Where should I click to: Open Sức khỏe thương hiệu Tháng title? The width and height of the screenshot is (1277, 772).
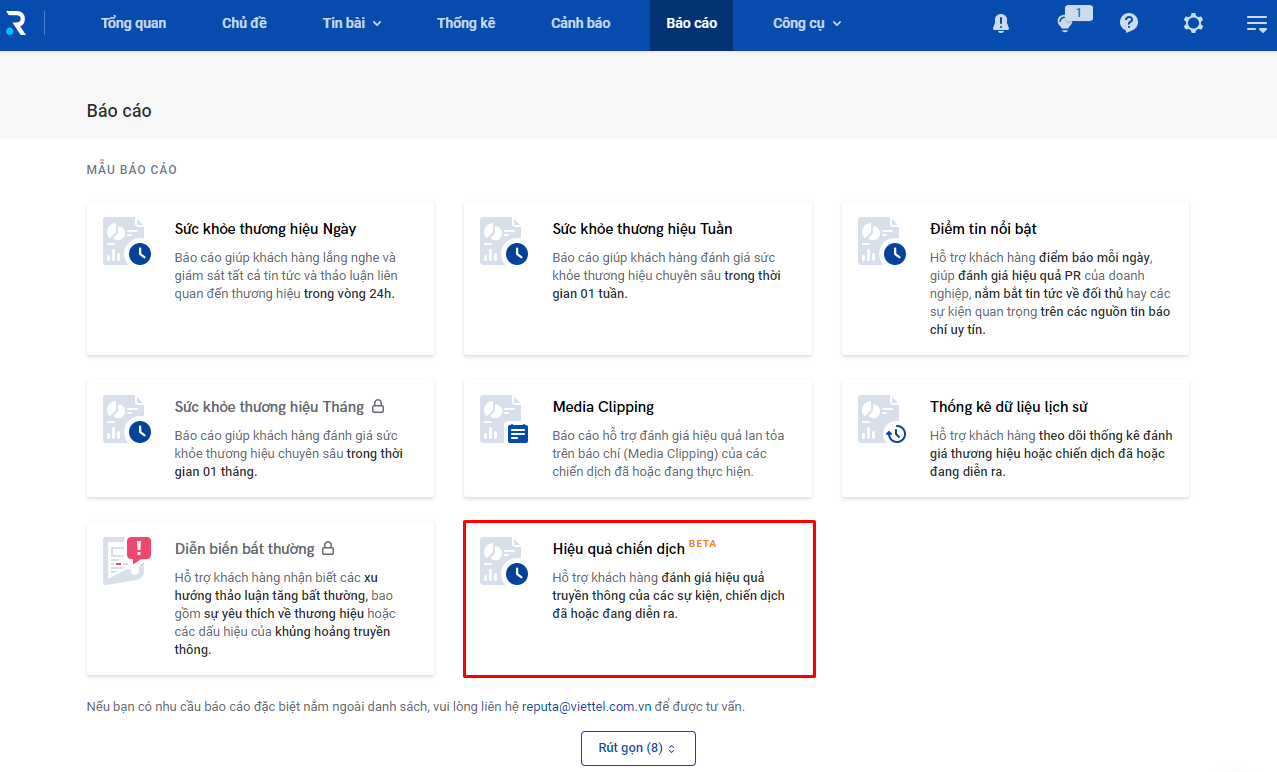pyautogui.click(x=269, y=407)
